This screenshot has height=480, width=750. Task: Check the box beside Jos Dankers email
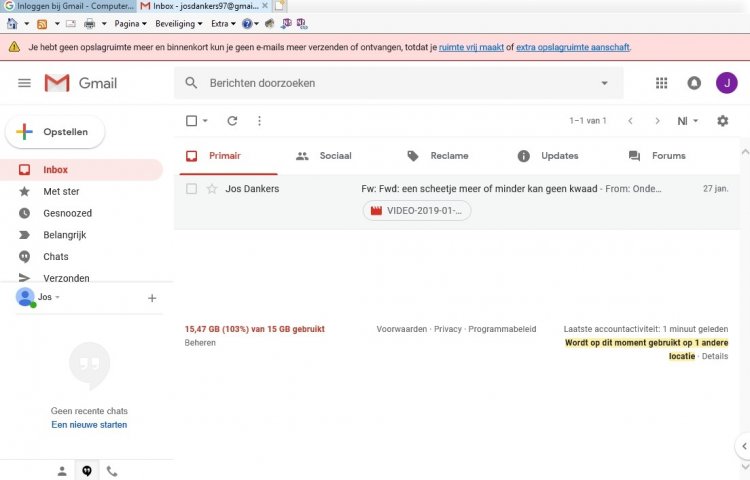192,189
